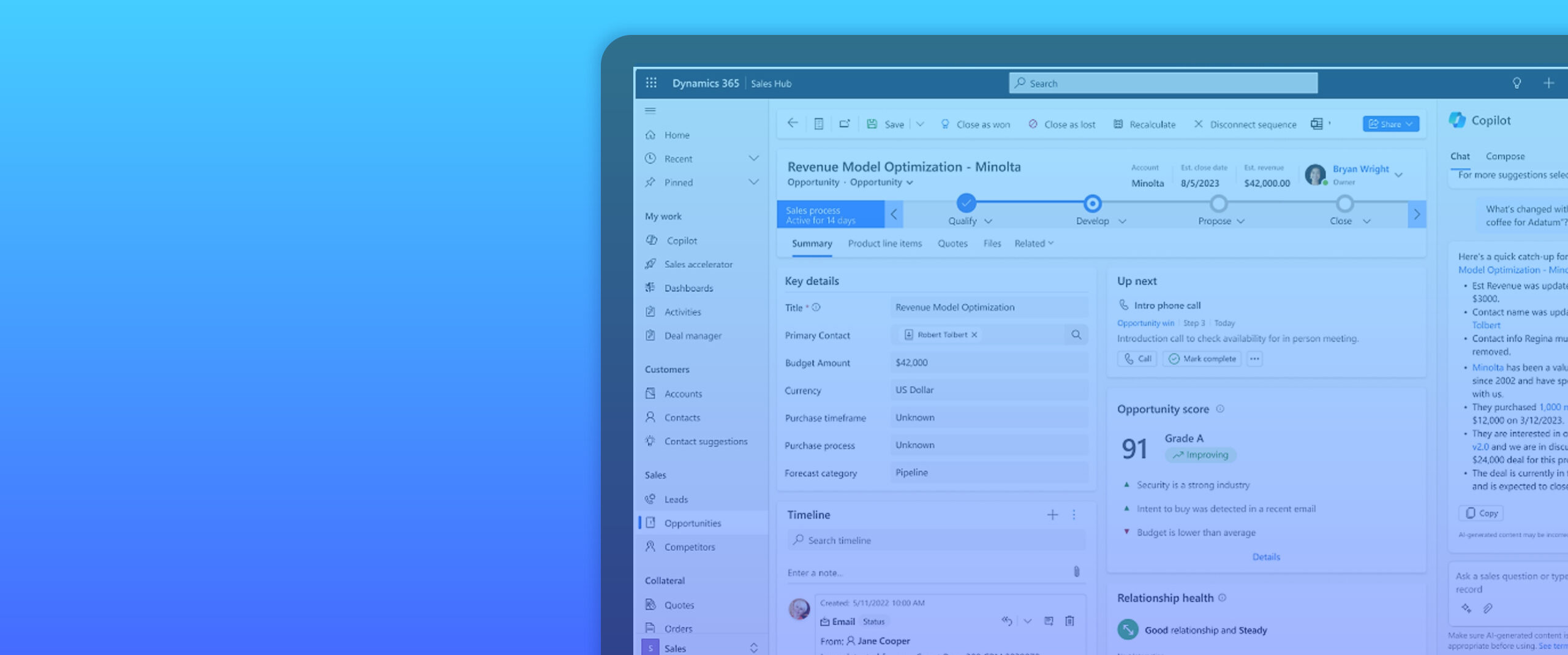
Task: Select the Develop stage circle
Action: point(1092,203)
